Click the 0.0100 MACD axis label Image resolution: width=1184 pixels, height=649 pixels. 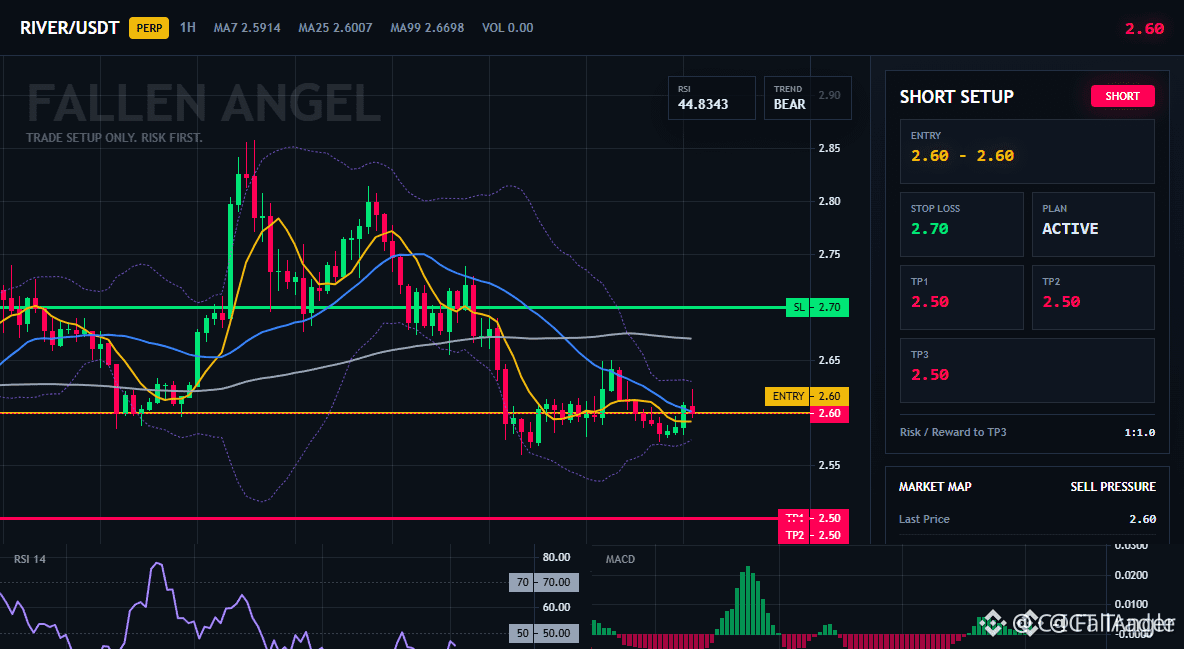pyautogui.click(x=1132, y=604)
